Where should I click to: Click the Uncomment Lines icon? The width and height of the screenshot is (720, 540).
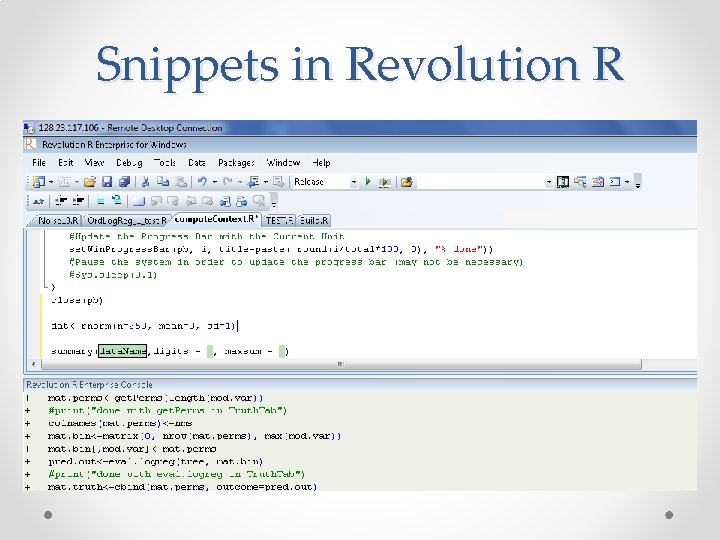(117, 201)
